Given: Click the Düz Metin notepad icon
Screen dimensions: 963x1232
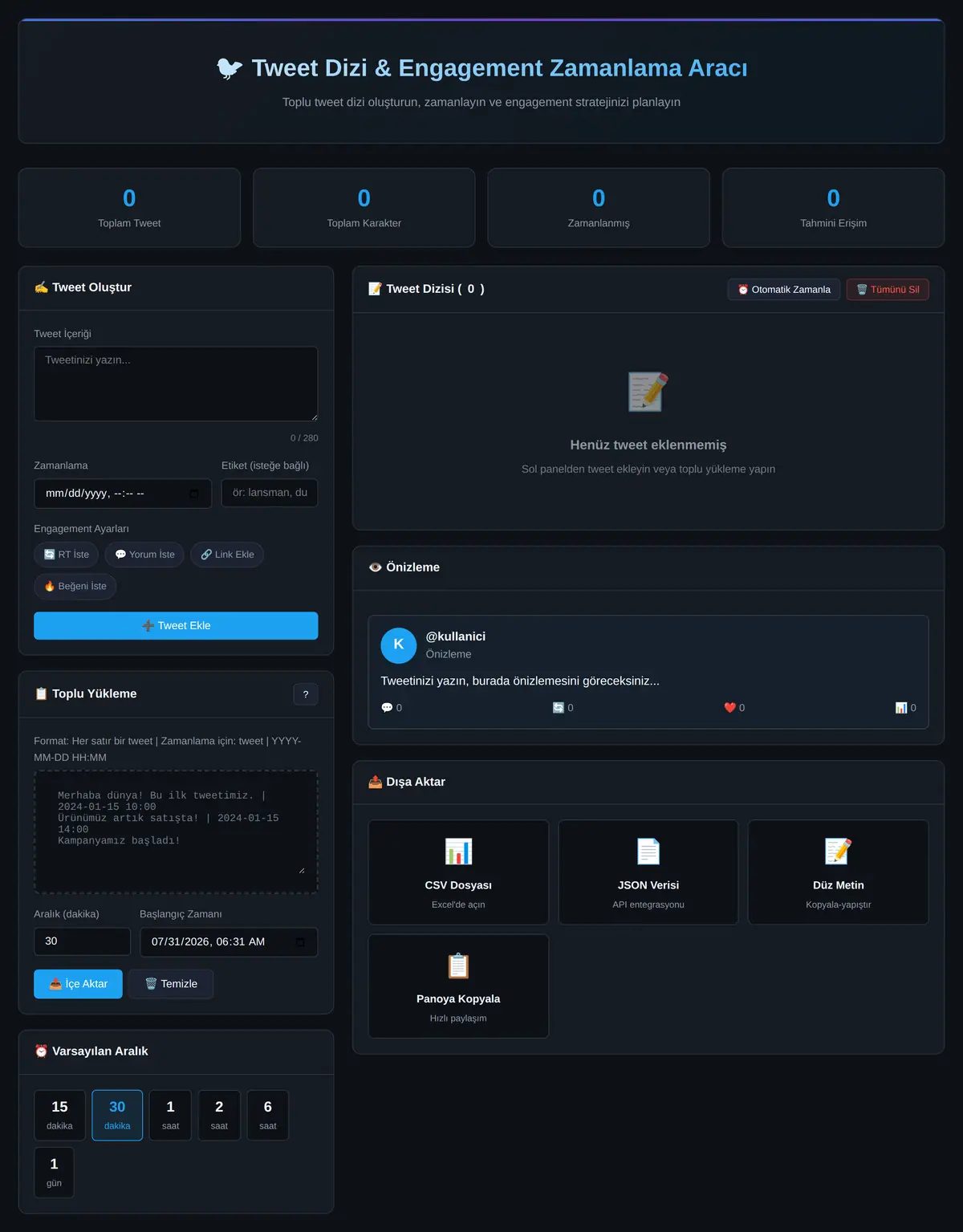Looking at the screenshot, I should coord(838,852).
